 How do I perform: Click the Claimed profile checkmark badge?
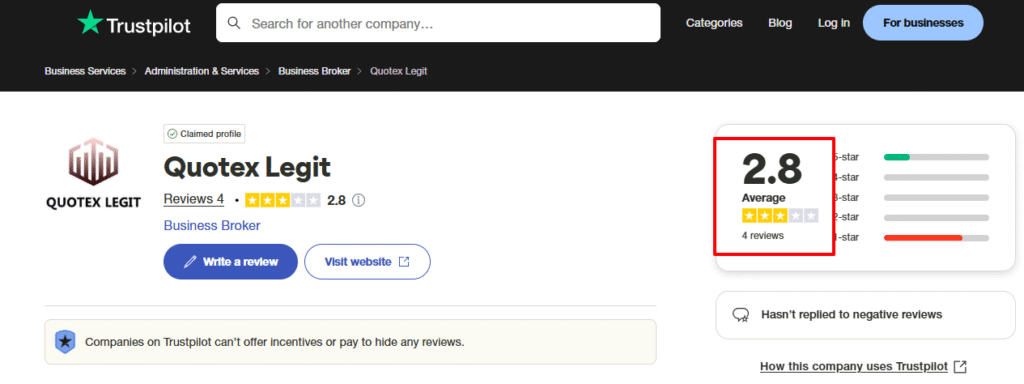point(204,134)
